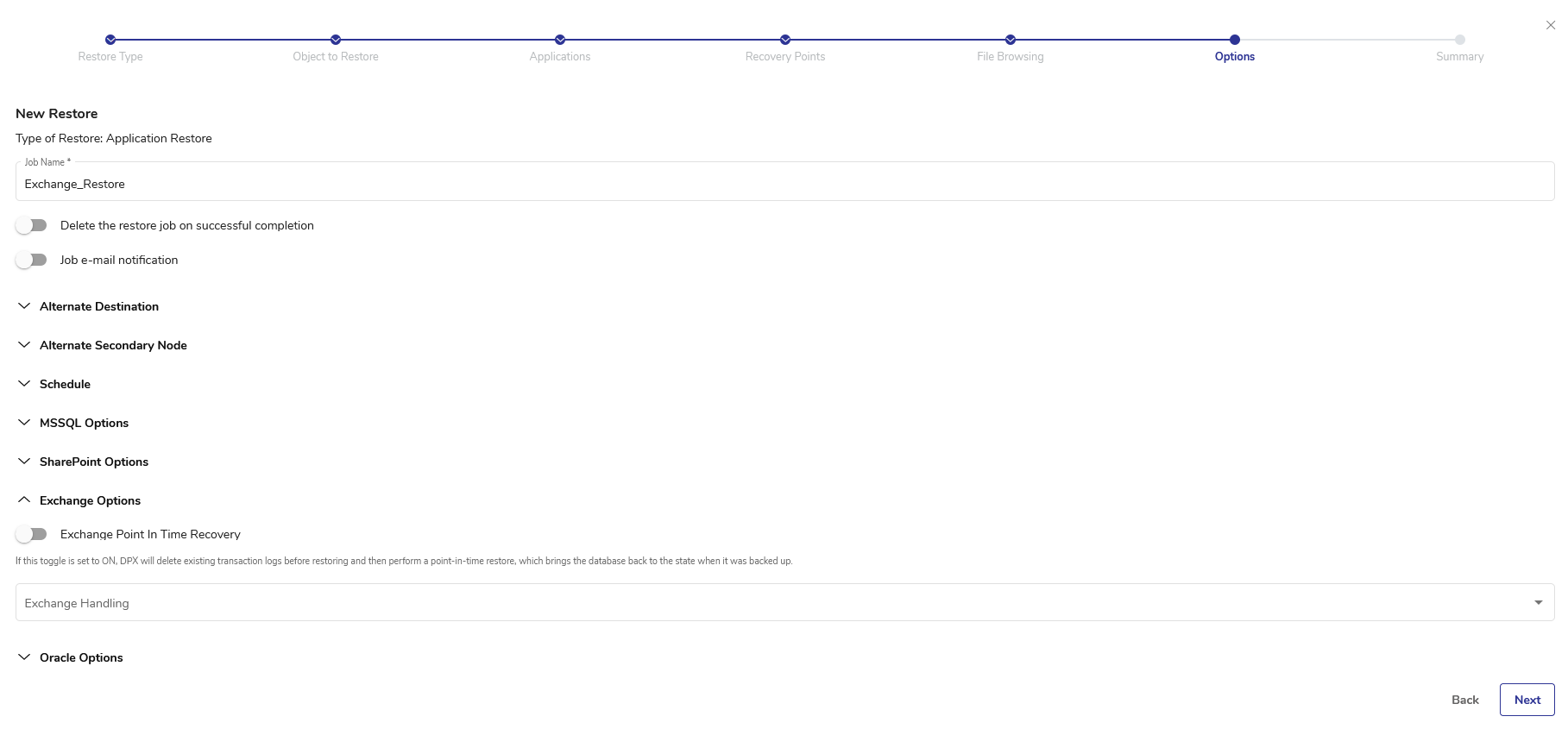
Task: Turn on Job e-mail notification
Action: [x=32, y=260]
